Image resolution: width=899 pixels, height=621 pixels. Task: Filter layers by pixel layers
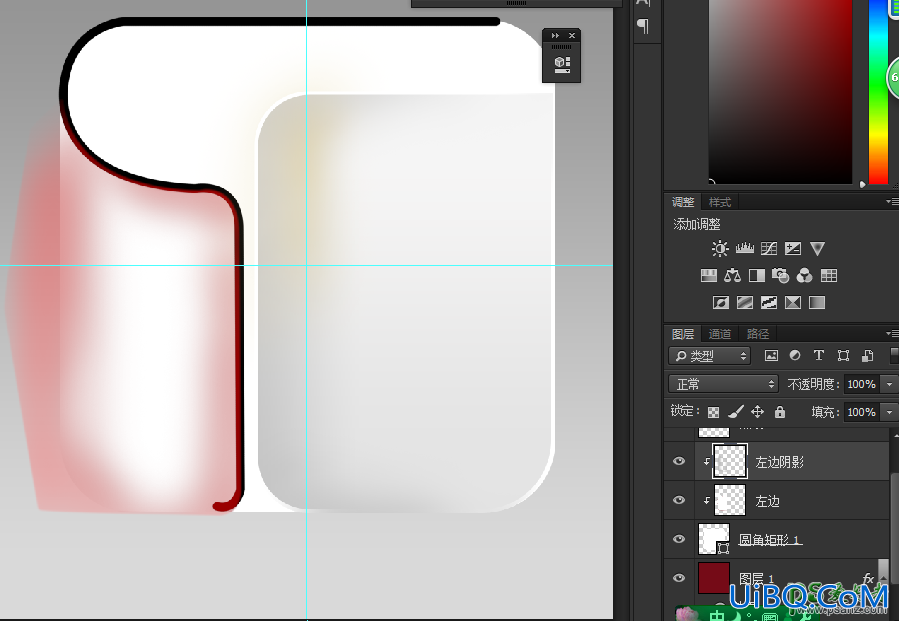click(771, 356)
